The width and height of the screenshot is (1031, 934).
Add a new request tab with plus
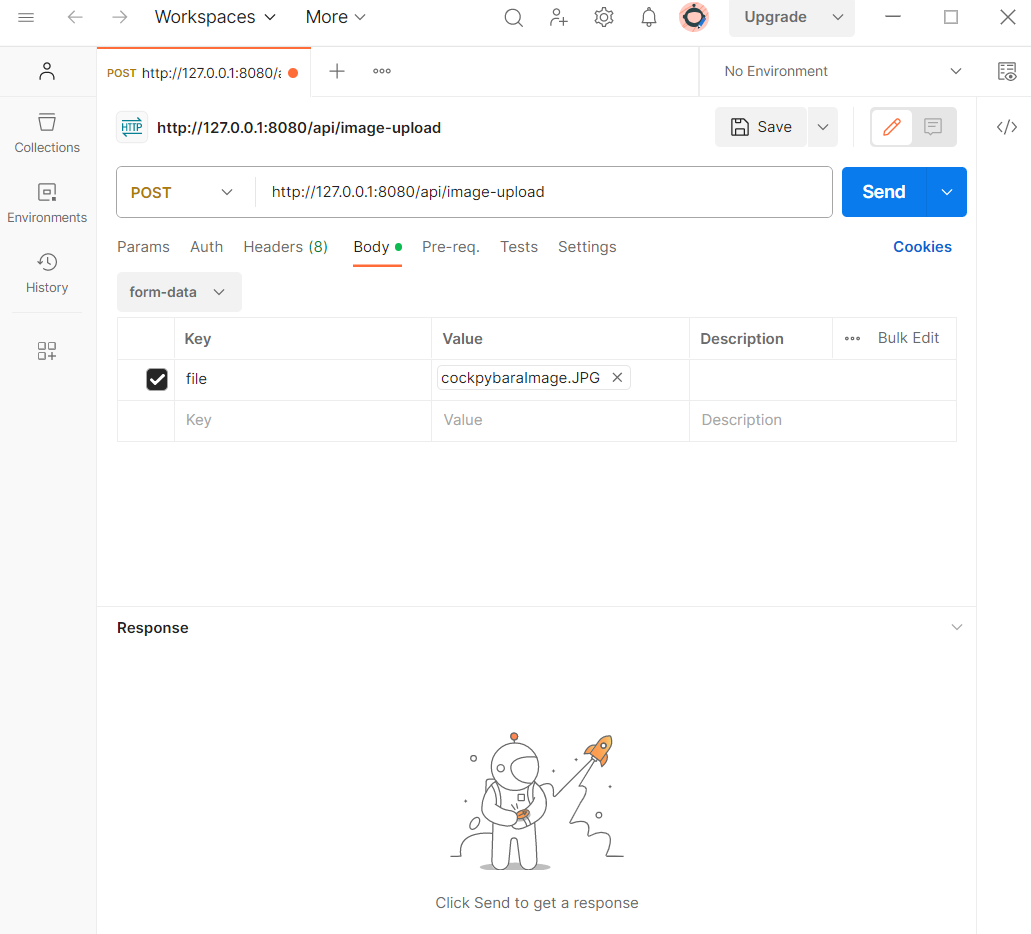pos(337,71)
